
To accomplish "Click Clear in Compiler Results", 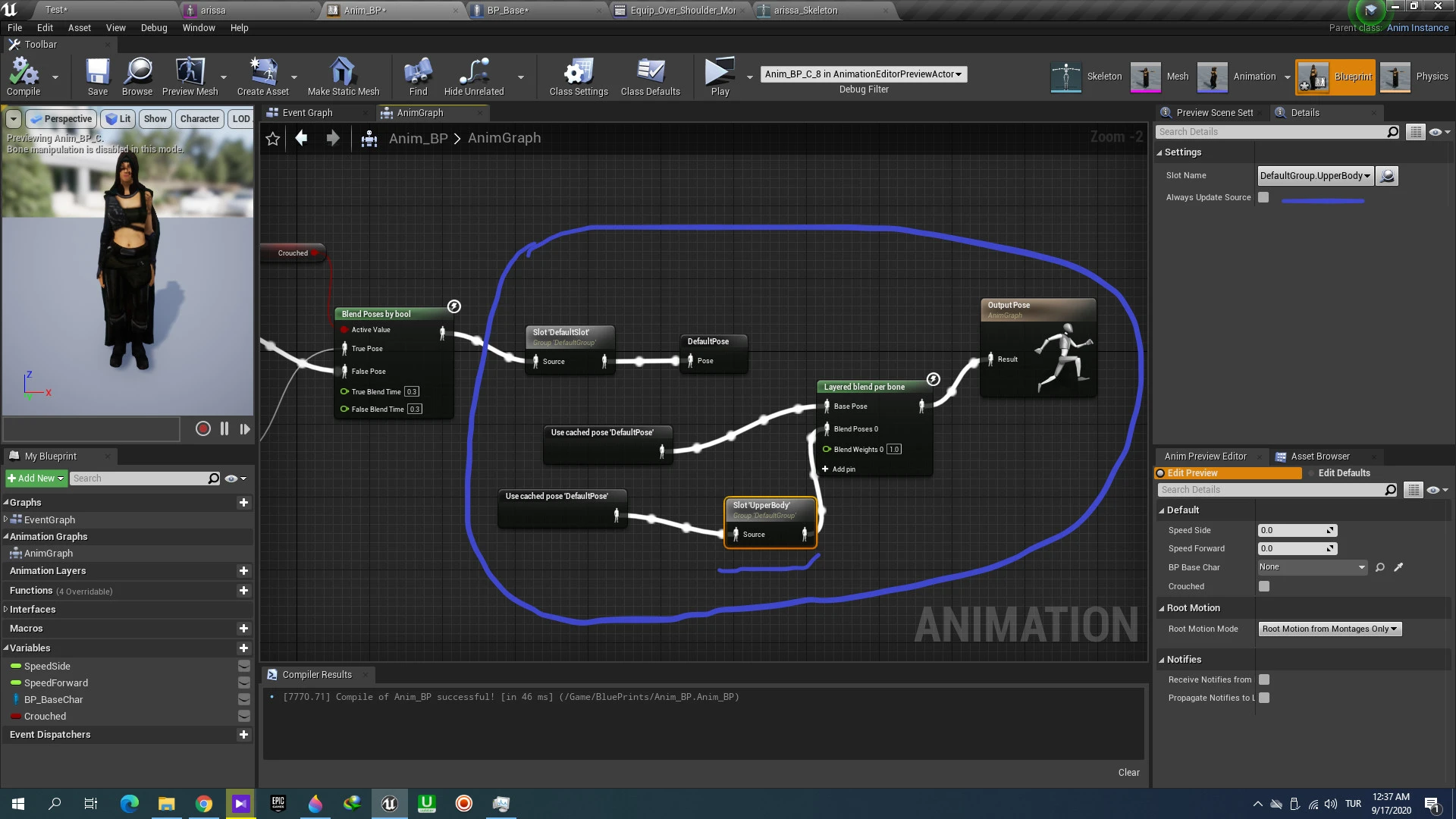I will point(1128,772).
